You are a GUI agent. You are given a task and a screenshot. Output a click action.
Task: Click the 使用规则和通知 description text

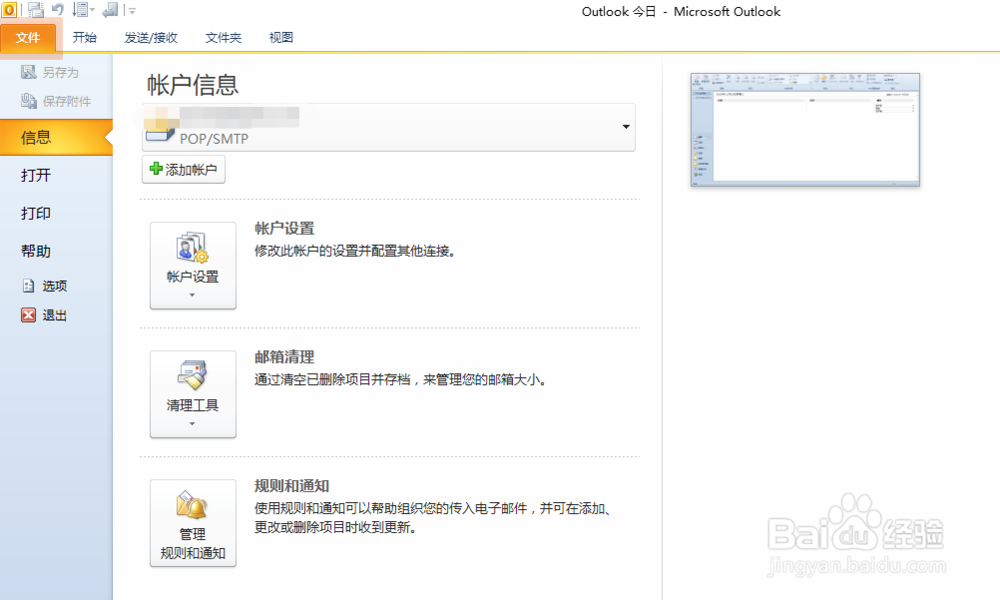(x=433, y=518)
